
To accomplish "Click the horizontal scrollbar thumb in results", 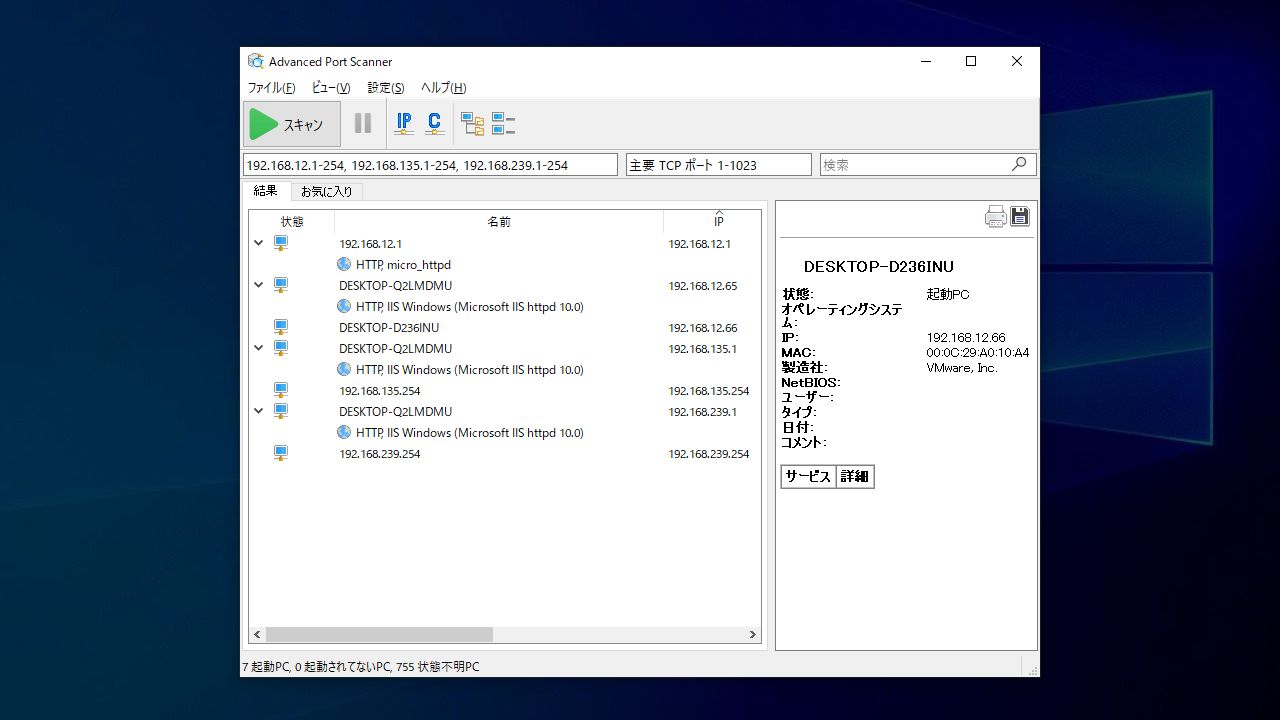I will [379, 634].
